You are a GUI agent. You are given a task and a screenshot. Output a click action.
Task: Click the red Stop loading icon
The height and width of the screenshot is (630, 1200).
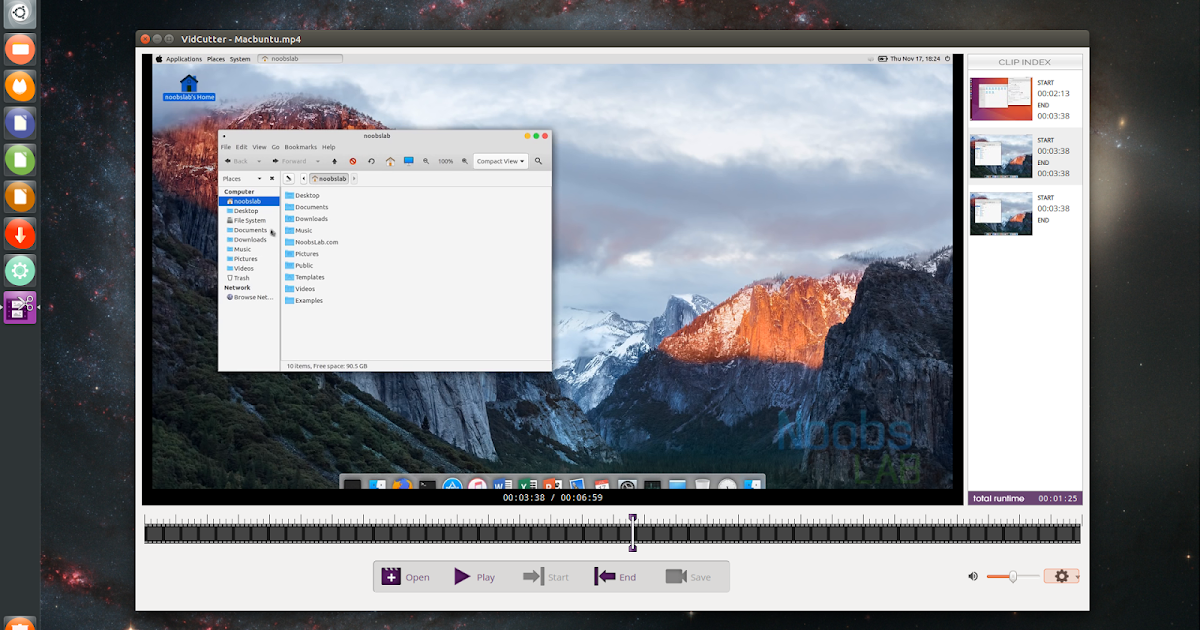(x=352, y=161)
